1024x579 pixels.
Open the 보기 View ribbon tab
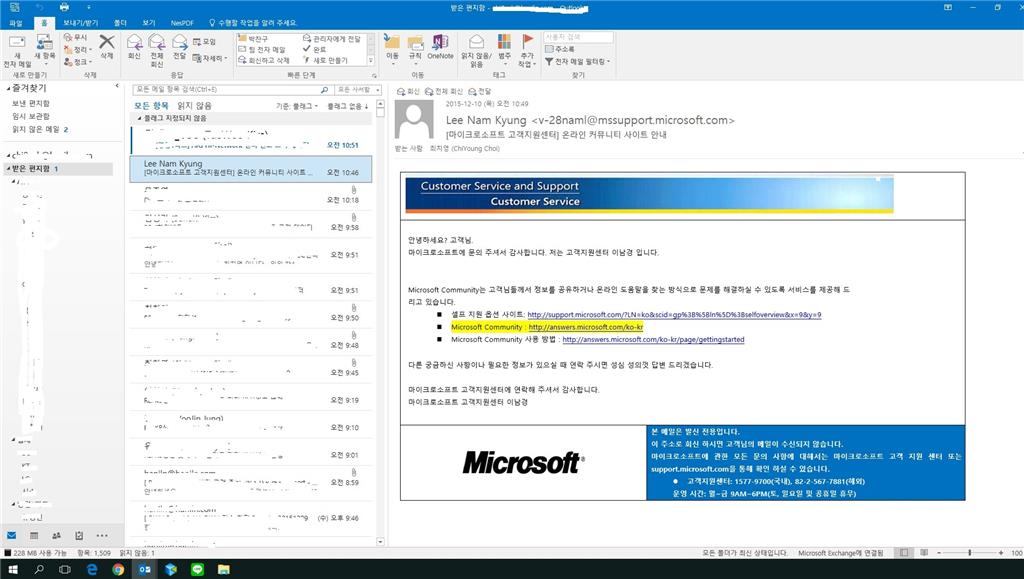point(149,23)
